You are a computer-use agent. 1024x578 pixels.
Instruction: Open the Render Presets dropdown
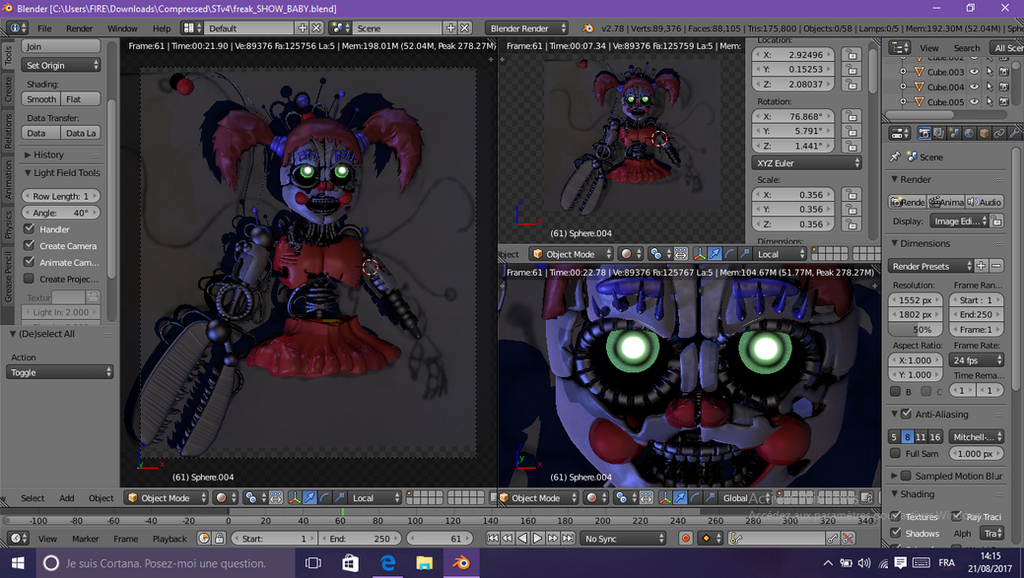pos(931,266)
